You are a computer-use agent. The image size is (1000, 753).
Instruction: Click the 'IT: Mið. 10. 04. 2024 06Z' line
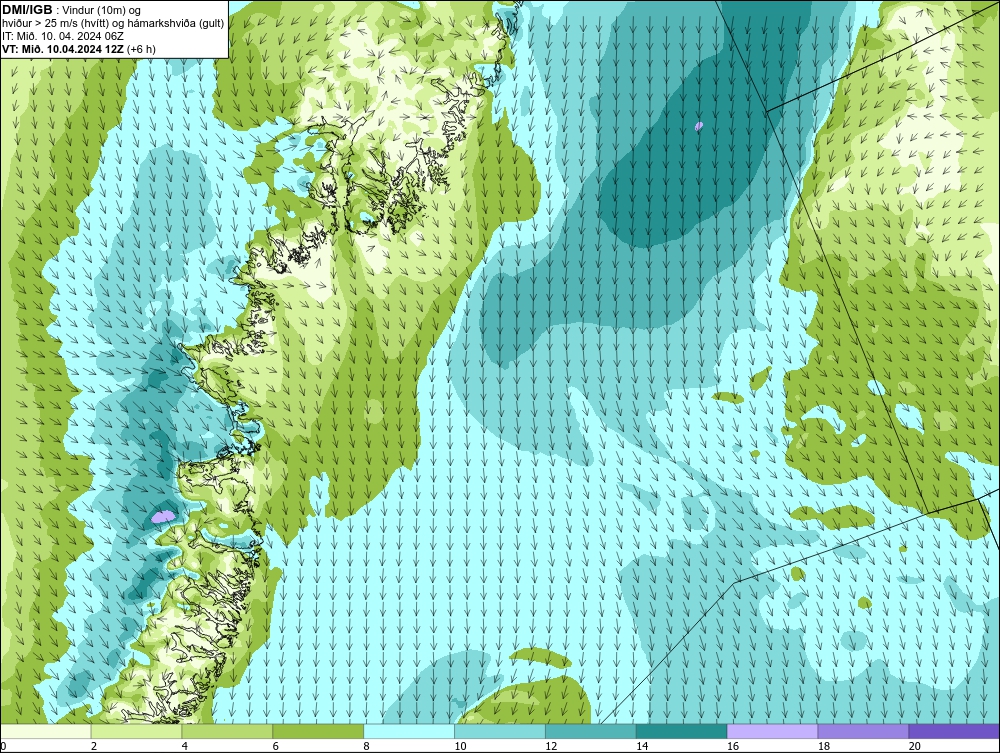(x=61, y=36)
